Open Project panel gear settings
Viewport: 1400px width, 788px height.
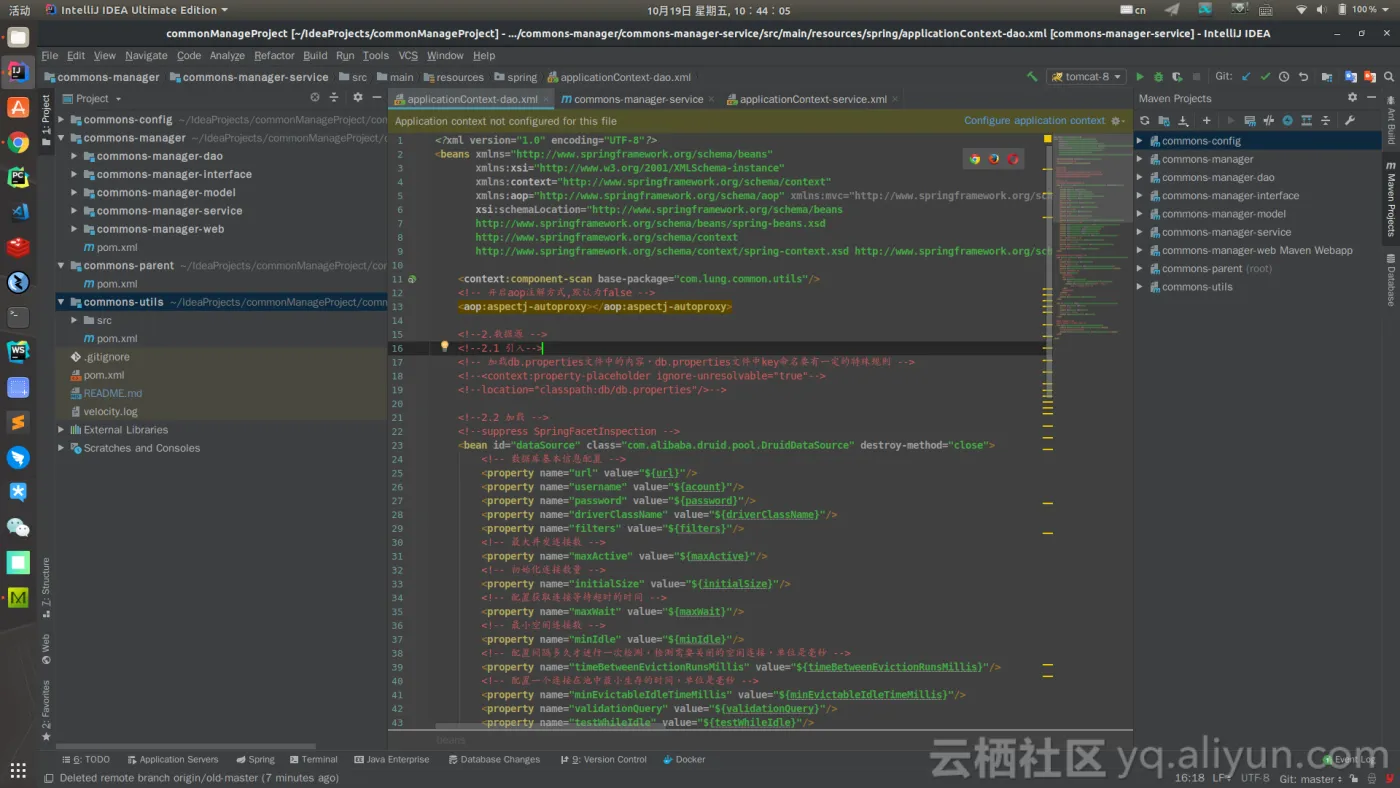point(358,97)
